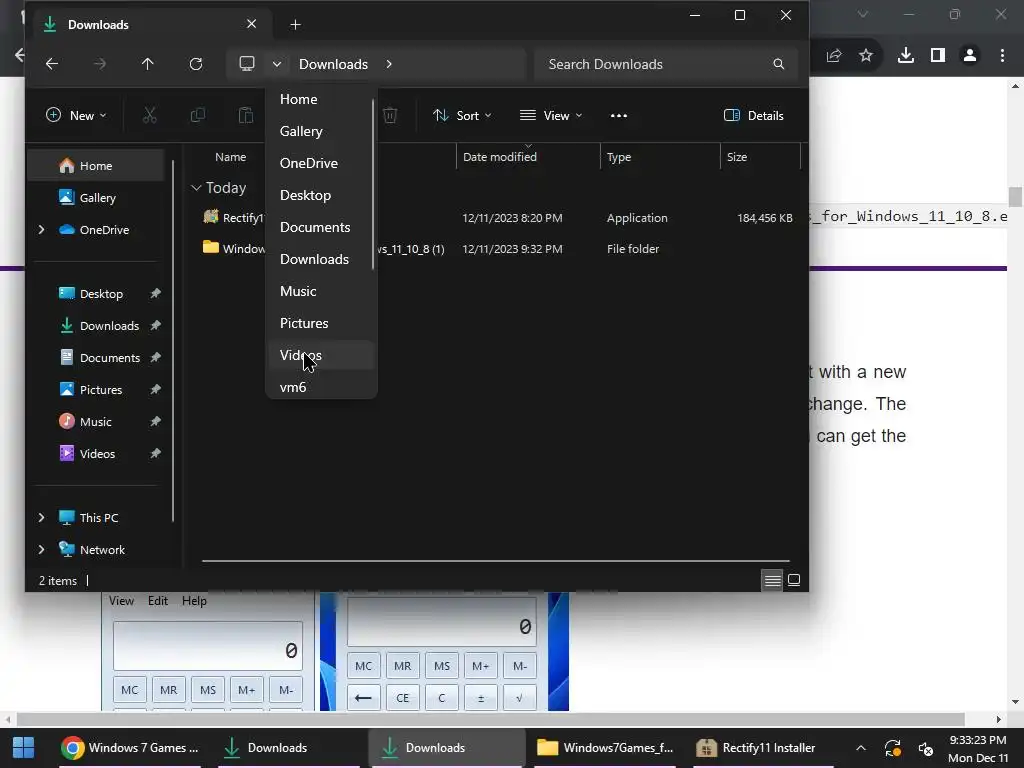1024x768 pixels.
Task: Select Documents in the dropdown list
Action: click(321, 227)
